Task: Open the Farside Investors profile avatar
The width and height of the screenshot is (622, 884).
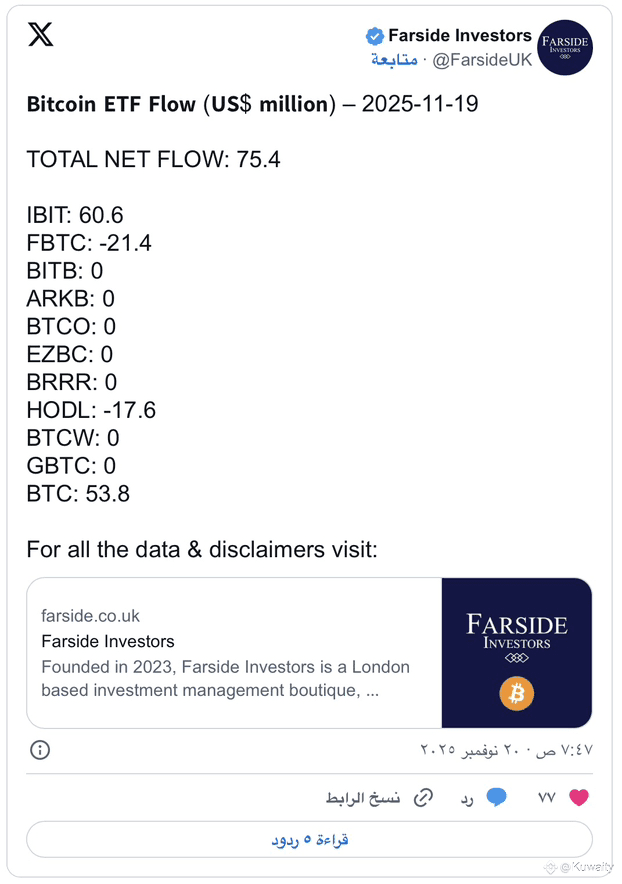Action: pos(565,47)
